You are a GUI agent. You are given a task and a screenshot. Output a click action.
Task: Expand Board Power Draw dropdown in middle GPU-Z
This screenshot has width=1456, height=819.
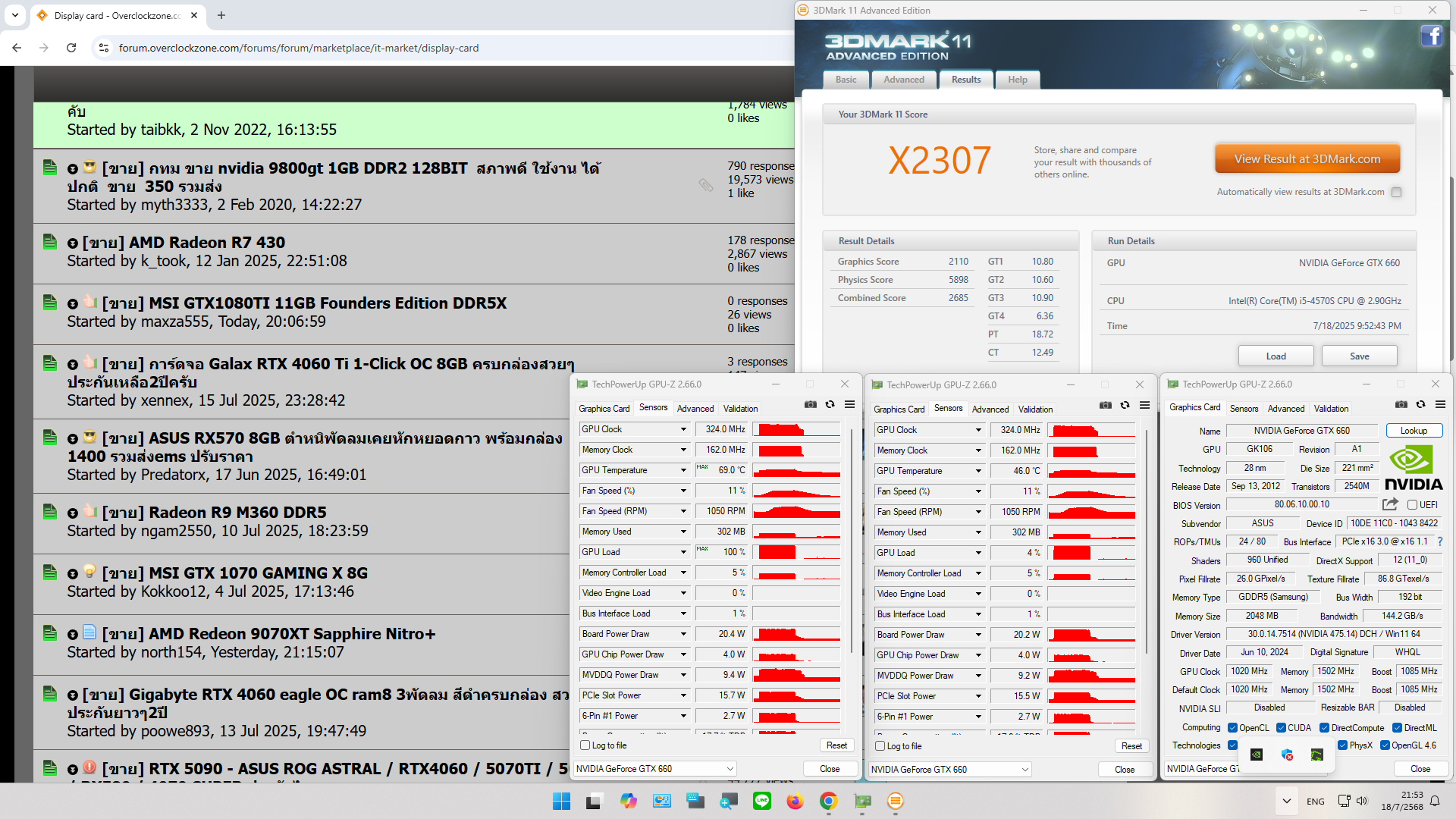tap(977, 635)
